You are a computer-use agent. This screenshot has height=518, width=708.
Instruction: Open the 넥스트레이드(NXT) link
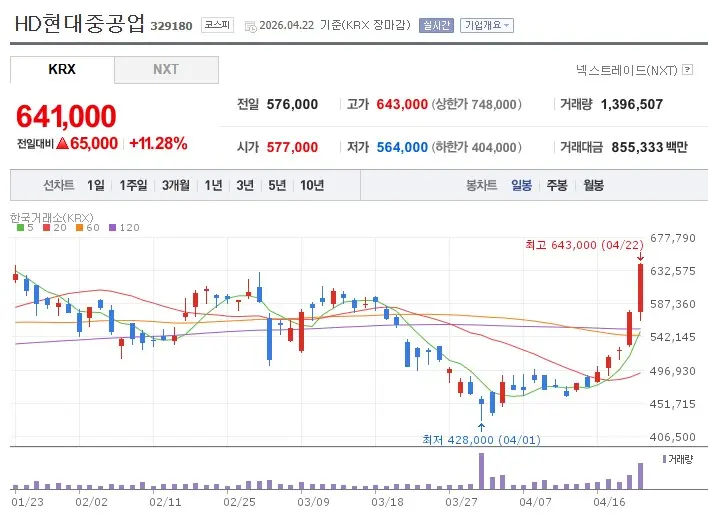(x=626, y=70)
